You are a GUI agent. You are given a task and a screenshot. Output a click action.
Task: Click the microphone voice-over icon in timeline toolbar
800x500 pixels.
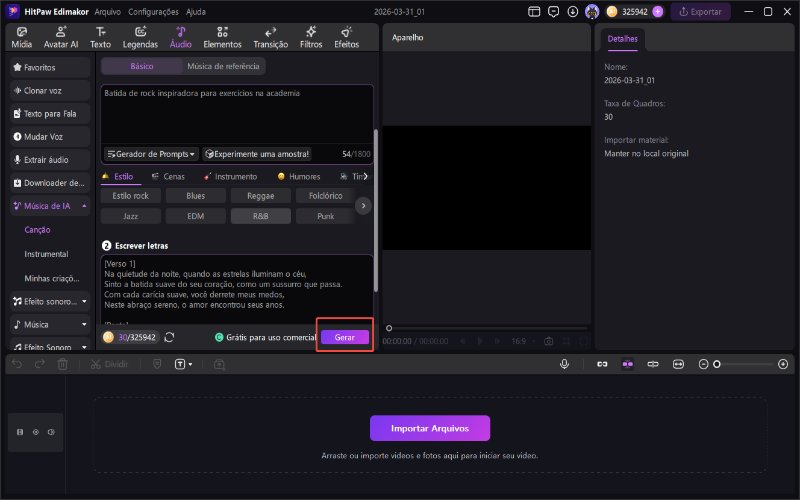[565, 364]
